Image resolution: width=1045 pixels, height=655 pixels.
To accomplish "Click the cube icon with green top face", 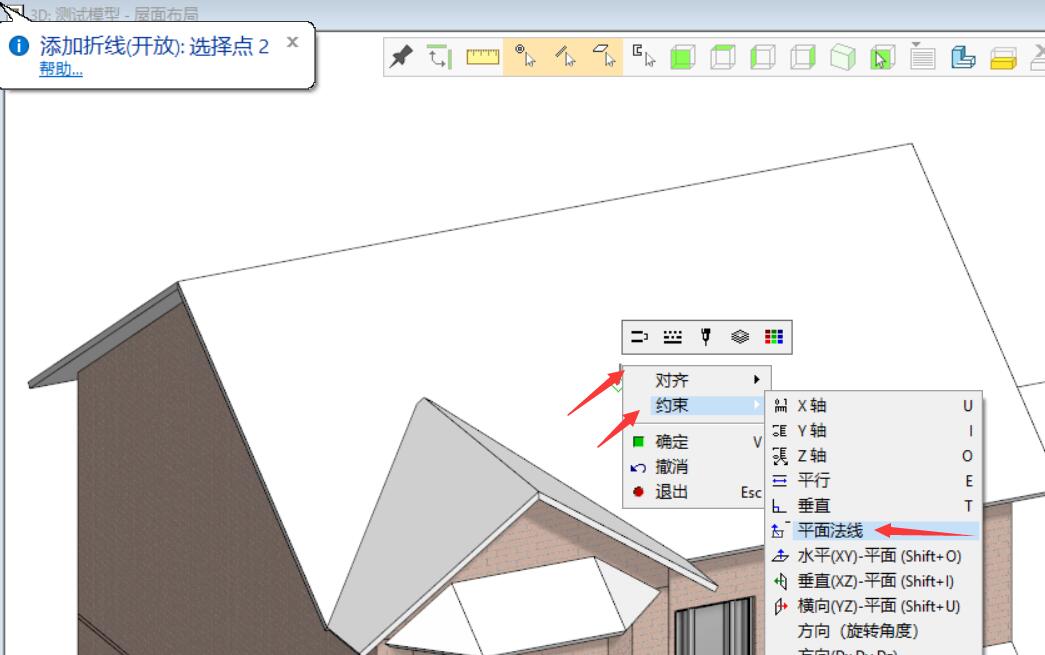I will pos(722,57).
